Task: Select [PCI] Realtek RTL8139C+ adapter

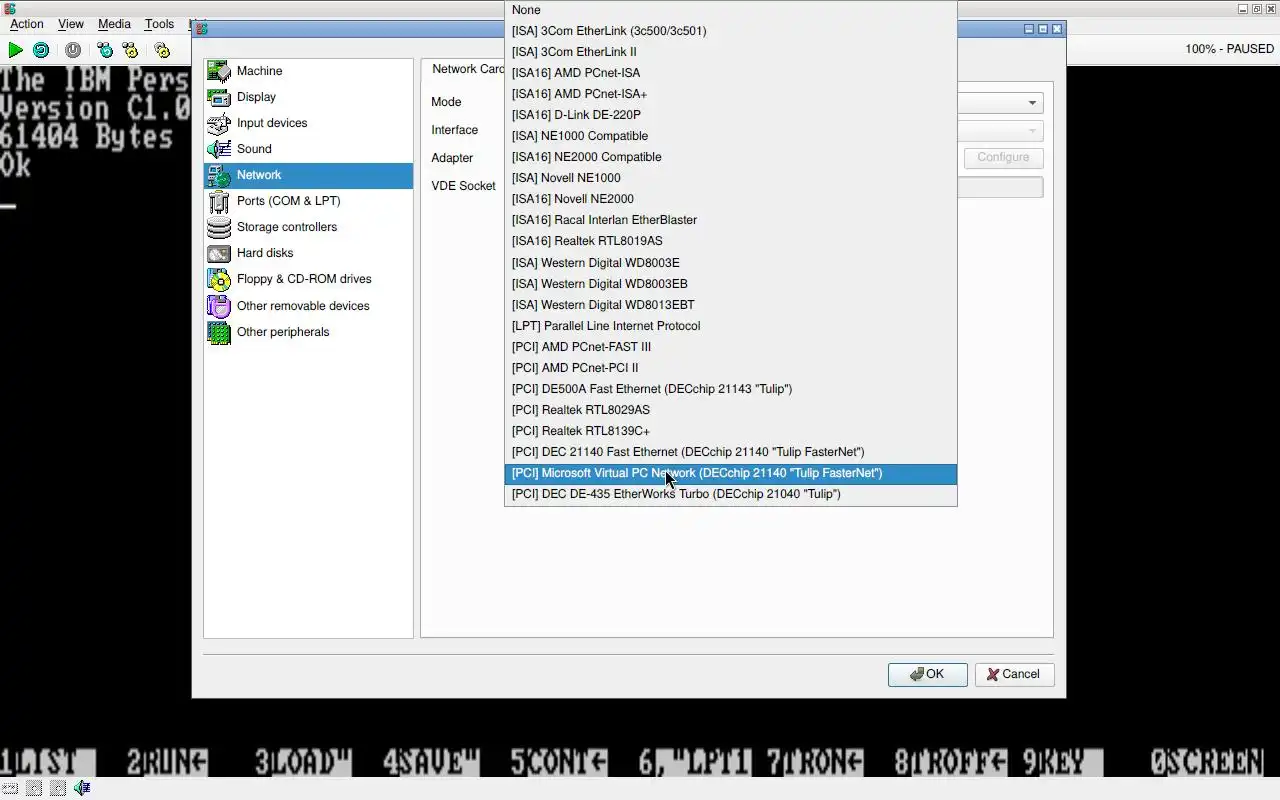Action: click(730, 431)
